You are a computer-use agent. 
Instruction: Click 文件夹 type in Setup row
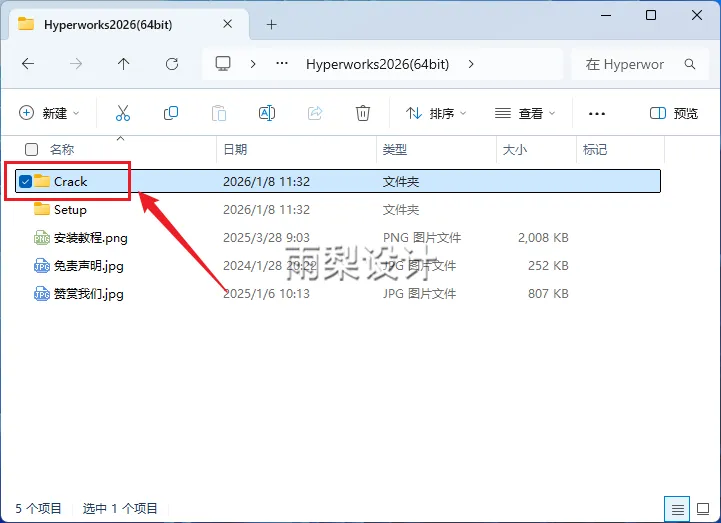401,210
